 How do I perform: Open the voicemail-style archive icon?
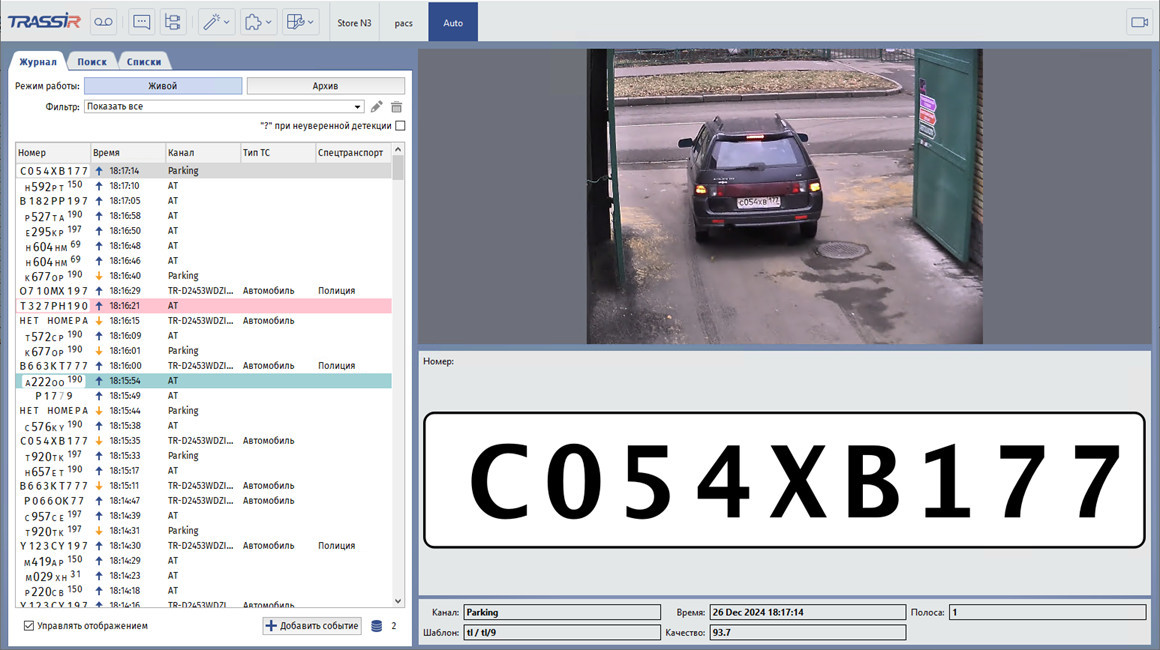[x=104, y=22]
